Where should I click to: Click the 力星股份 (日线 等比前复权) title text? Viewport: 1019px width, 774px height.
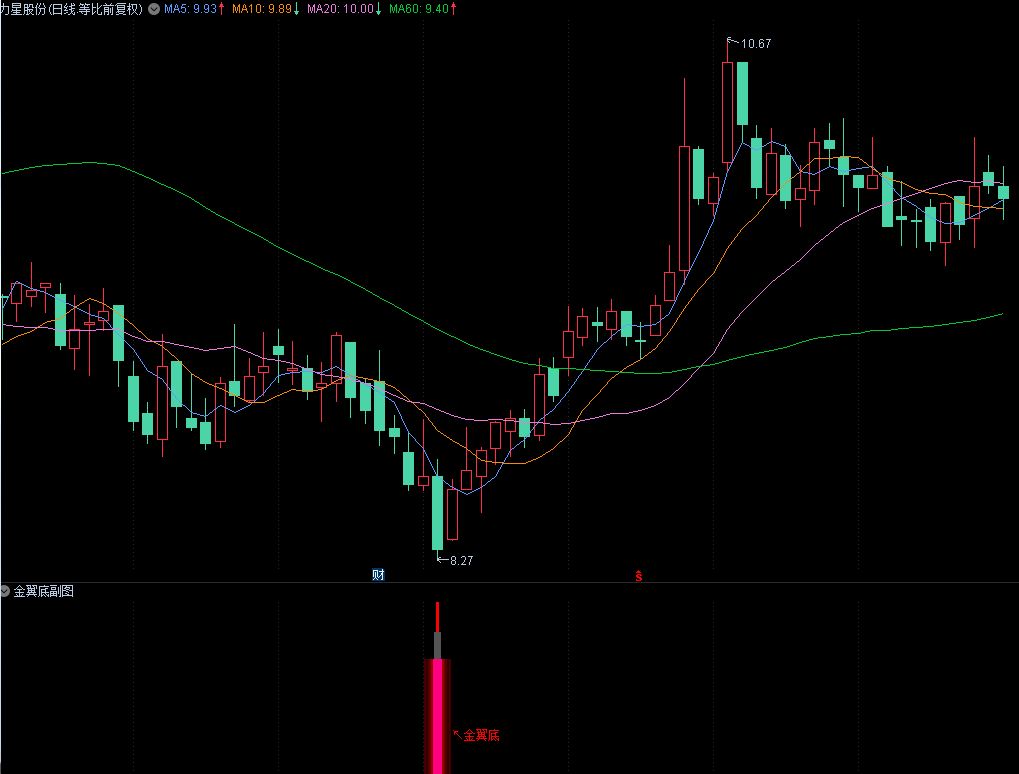(x=72, y=9)
